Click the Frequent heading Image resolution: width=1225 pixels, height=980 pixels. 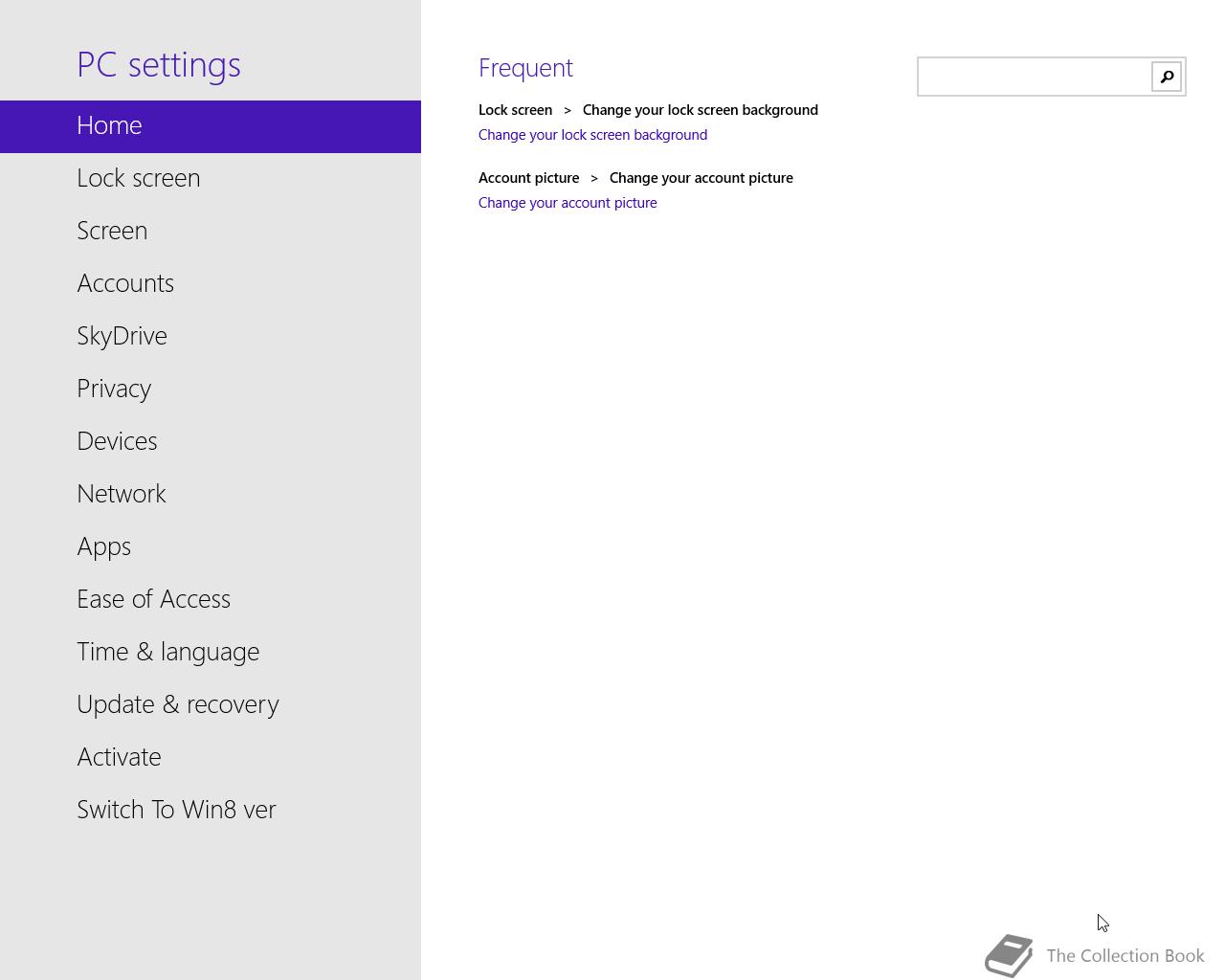coord(525,68)
